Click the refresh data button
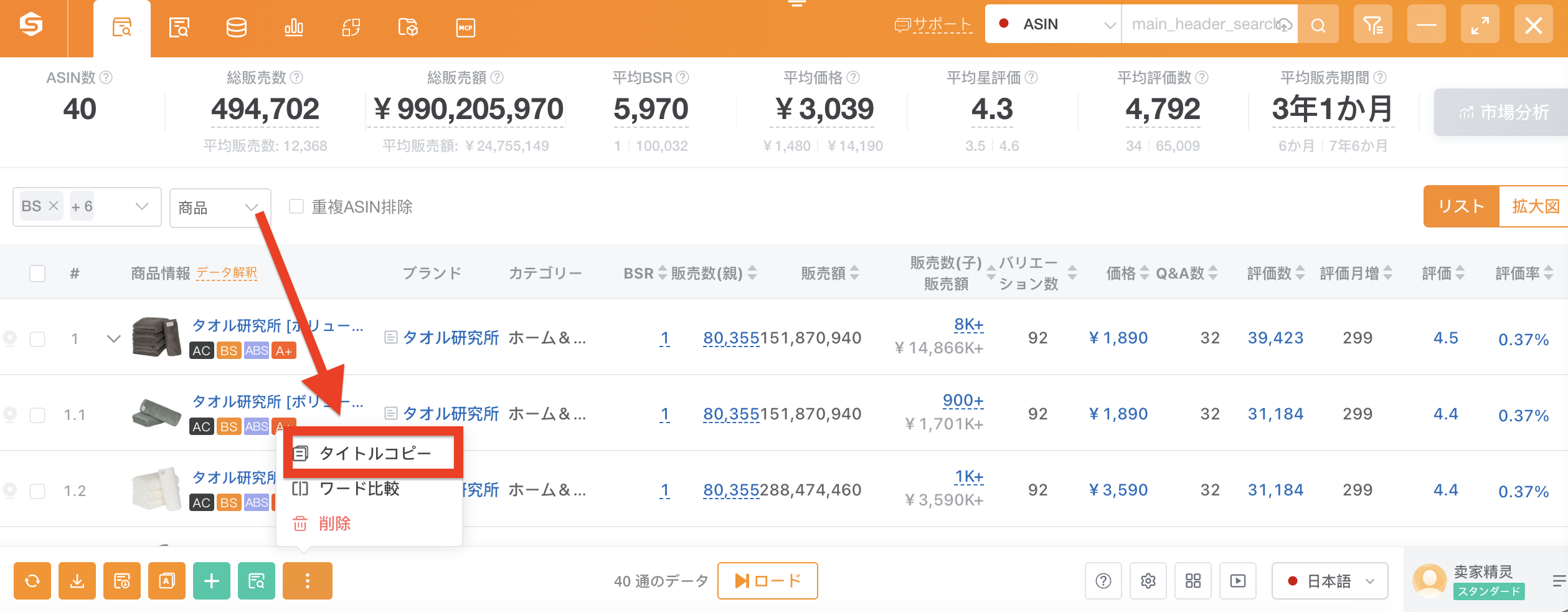Viewport: 1568px width, 612px height. 32,581
